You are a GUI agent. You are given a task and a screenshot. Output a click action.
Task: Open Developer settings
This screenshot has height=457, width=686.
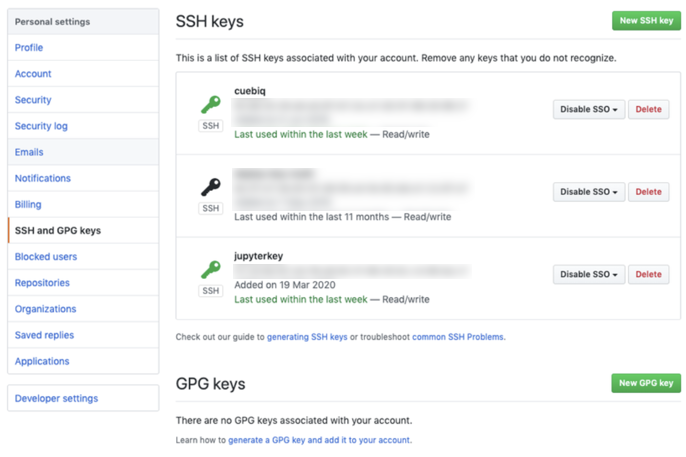(x=56, y=398)
